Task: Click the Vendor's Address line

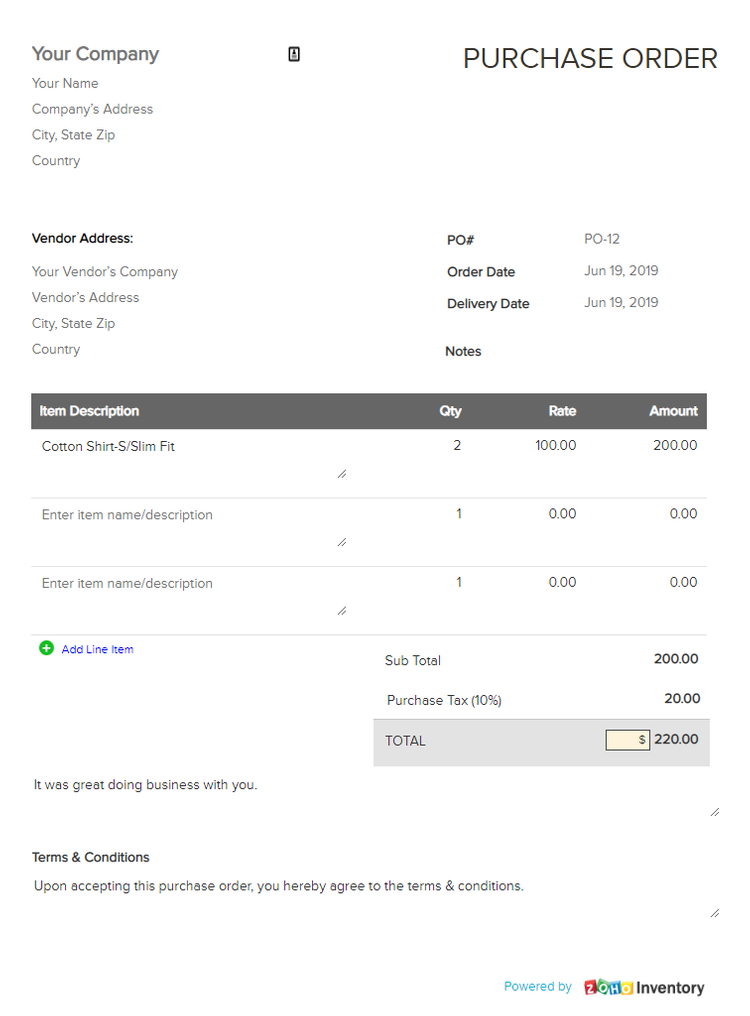Action: pos(85,297)
